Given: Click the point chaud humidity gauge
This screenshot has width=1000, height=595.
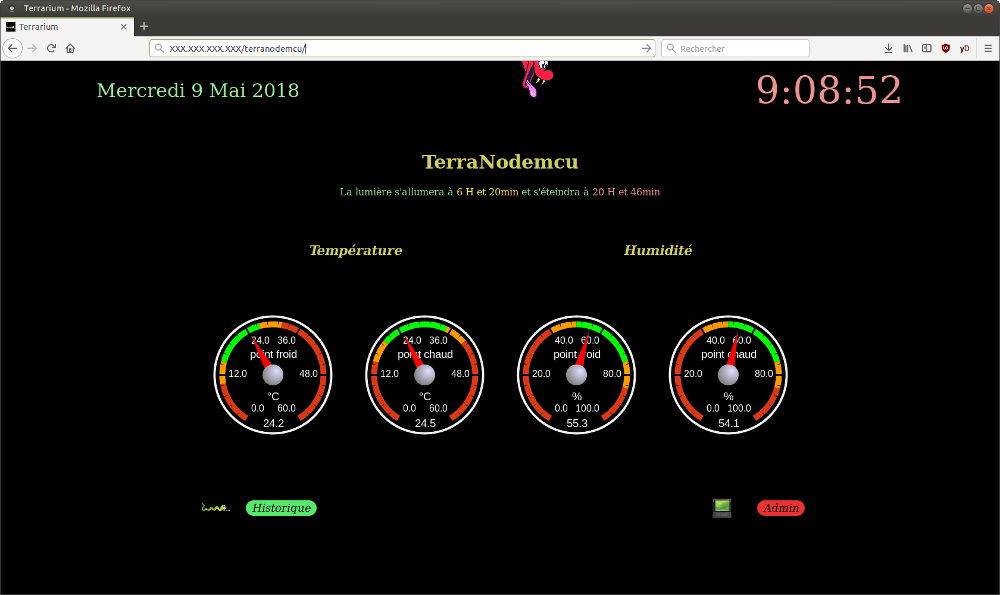Looking at the screenshot, I should 728,375.
